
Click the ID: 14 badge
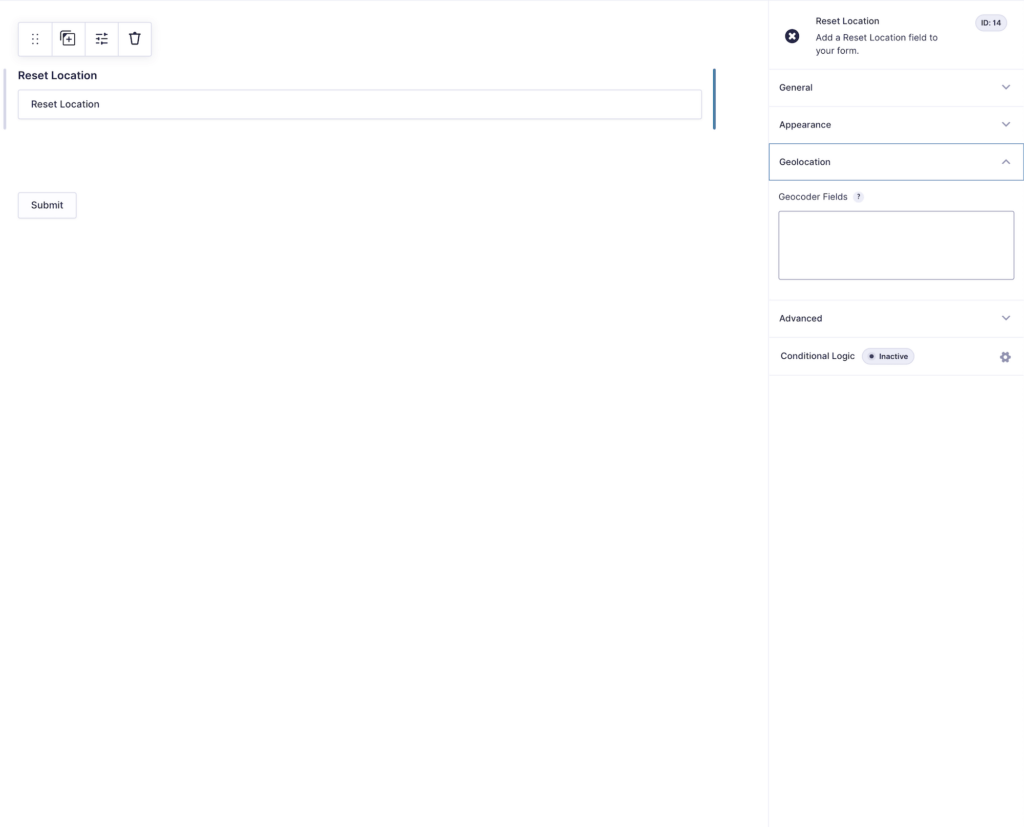[x=990, y=22]
